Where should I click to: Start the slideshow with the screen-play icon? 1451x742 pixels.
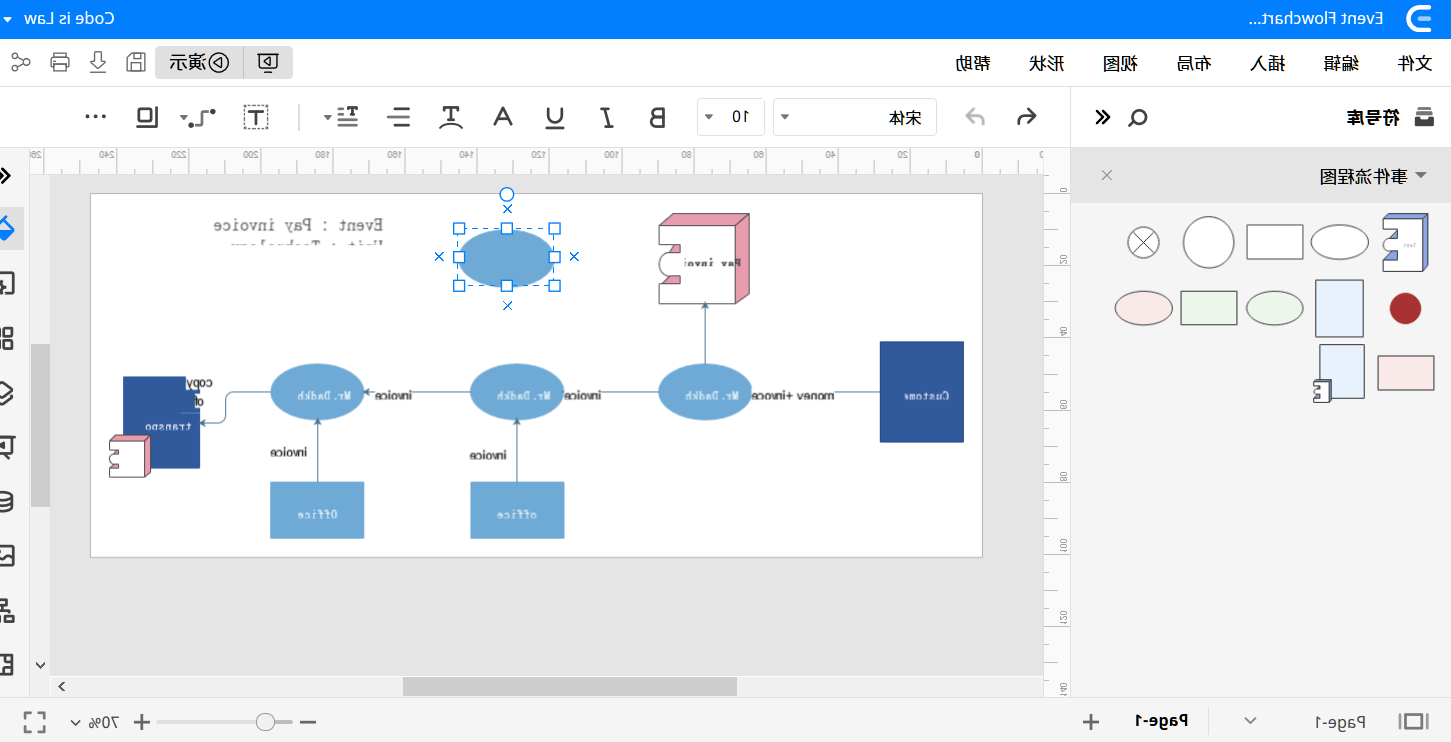(x=268, y=62)
